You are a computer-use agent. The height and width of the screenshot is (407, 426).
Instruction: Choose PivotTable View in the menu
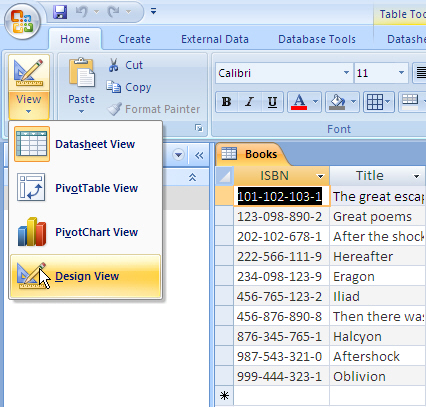[85, 188]
